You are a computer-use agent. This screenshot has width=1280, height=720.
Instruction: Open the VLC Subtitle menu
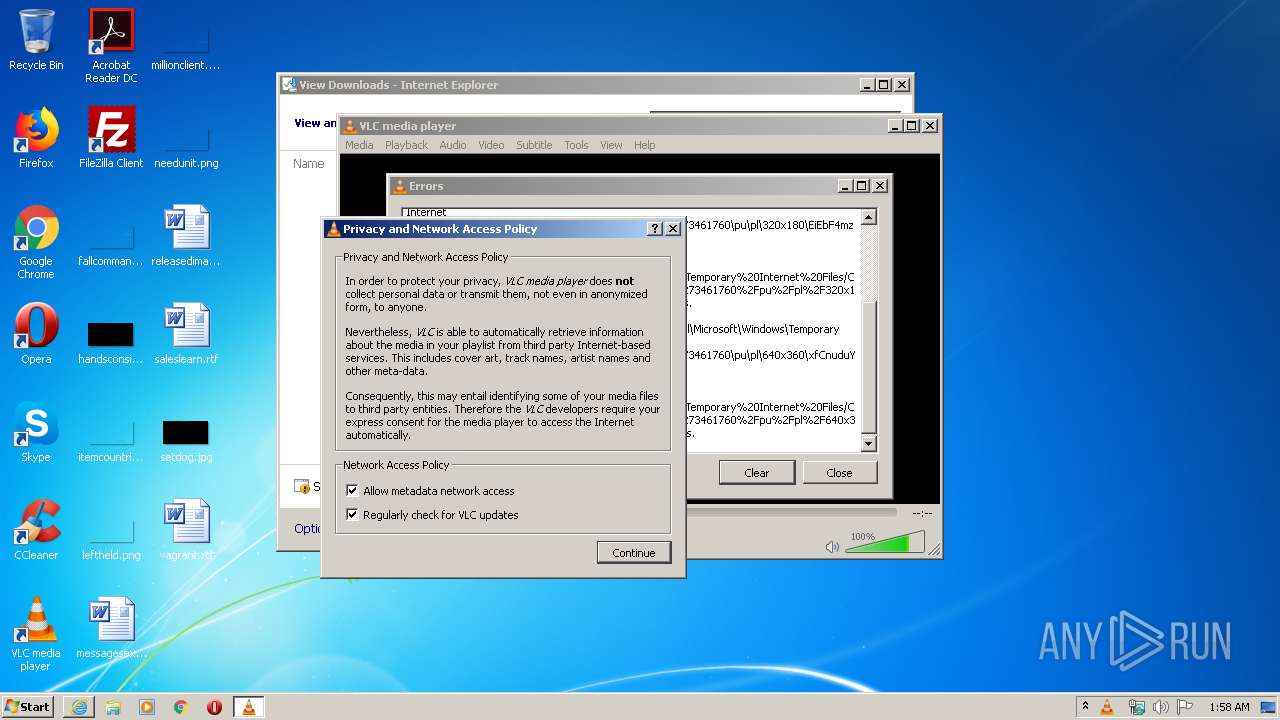534,145
